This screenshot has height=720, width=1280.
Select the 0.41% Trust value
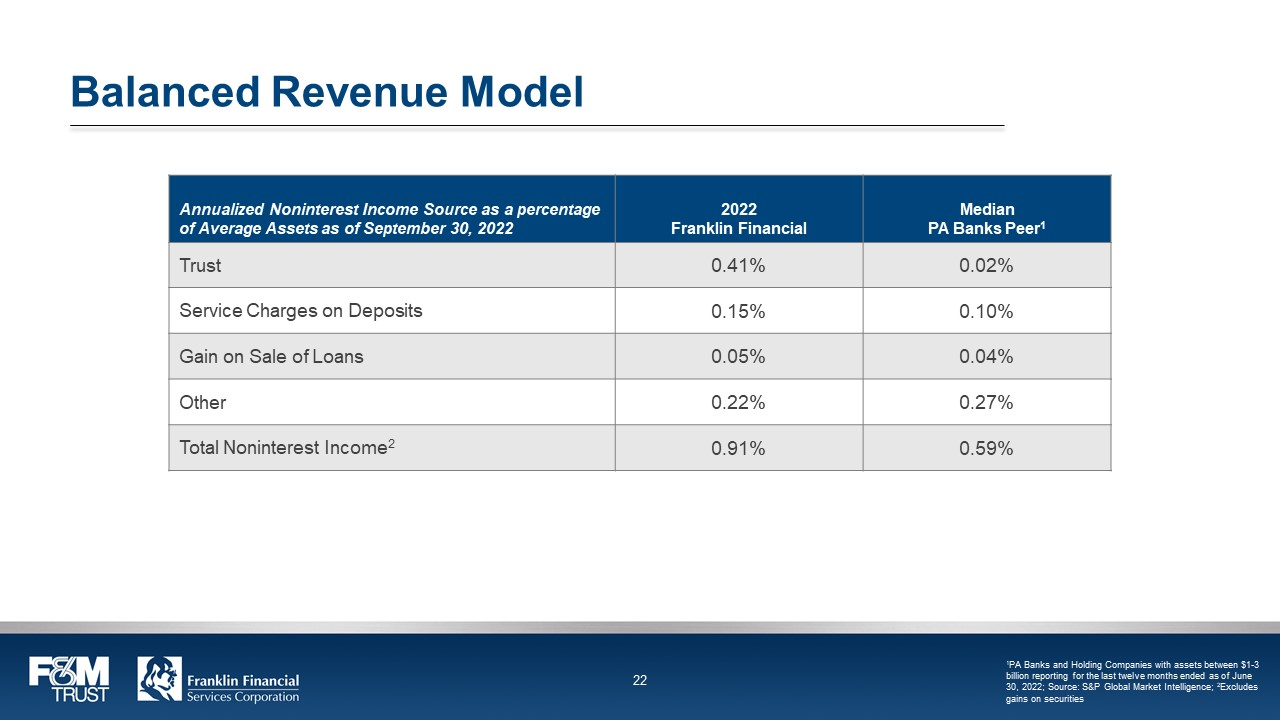(x=738, y=266)
